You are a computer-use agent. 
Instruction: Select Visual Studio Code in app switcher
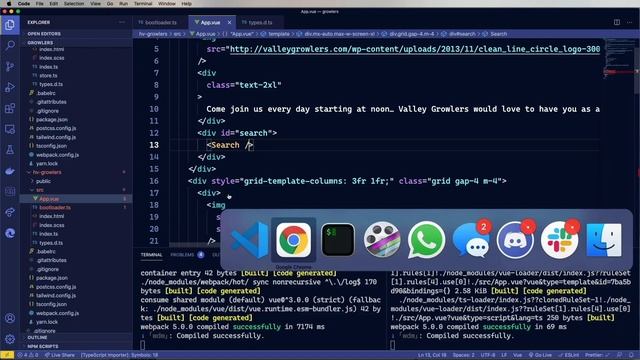pyautogui.click(x=249, y=240)
